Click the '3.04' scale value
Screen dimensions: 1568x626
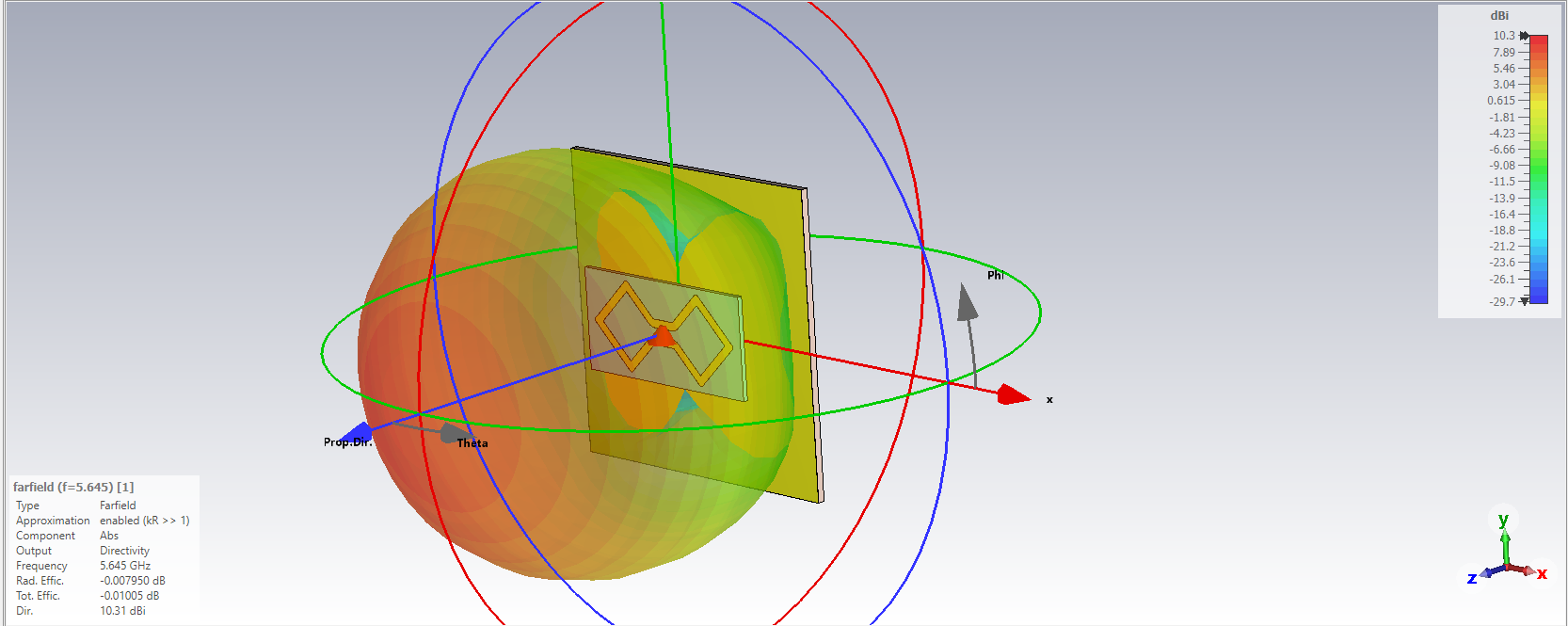pyautogui.click(x=1504, y=84)
